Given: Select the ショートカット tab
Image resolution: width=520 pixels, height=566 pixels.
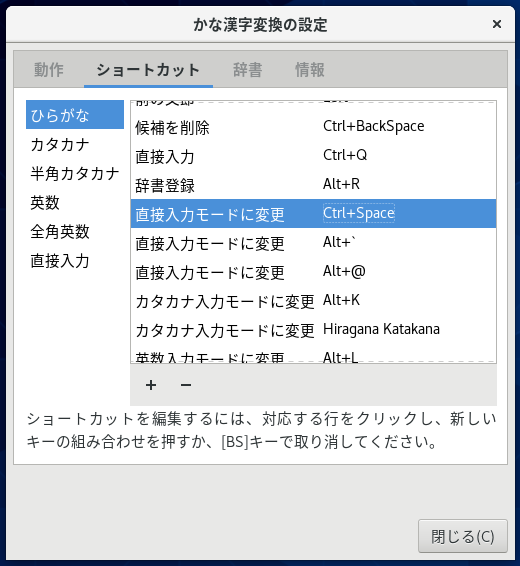Looking at the screenshot, I should point(148,69).
